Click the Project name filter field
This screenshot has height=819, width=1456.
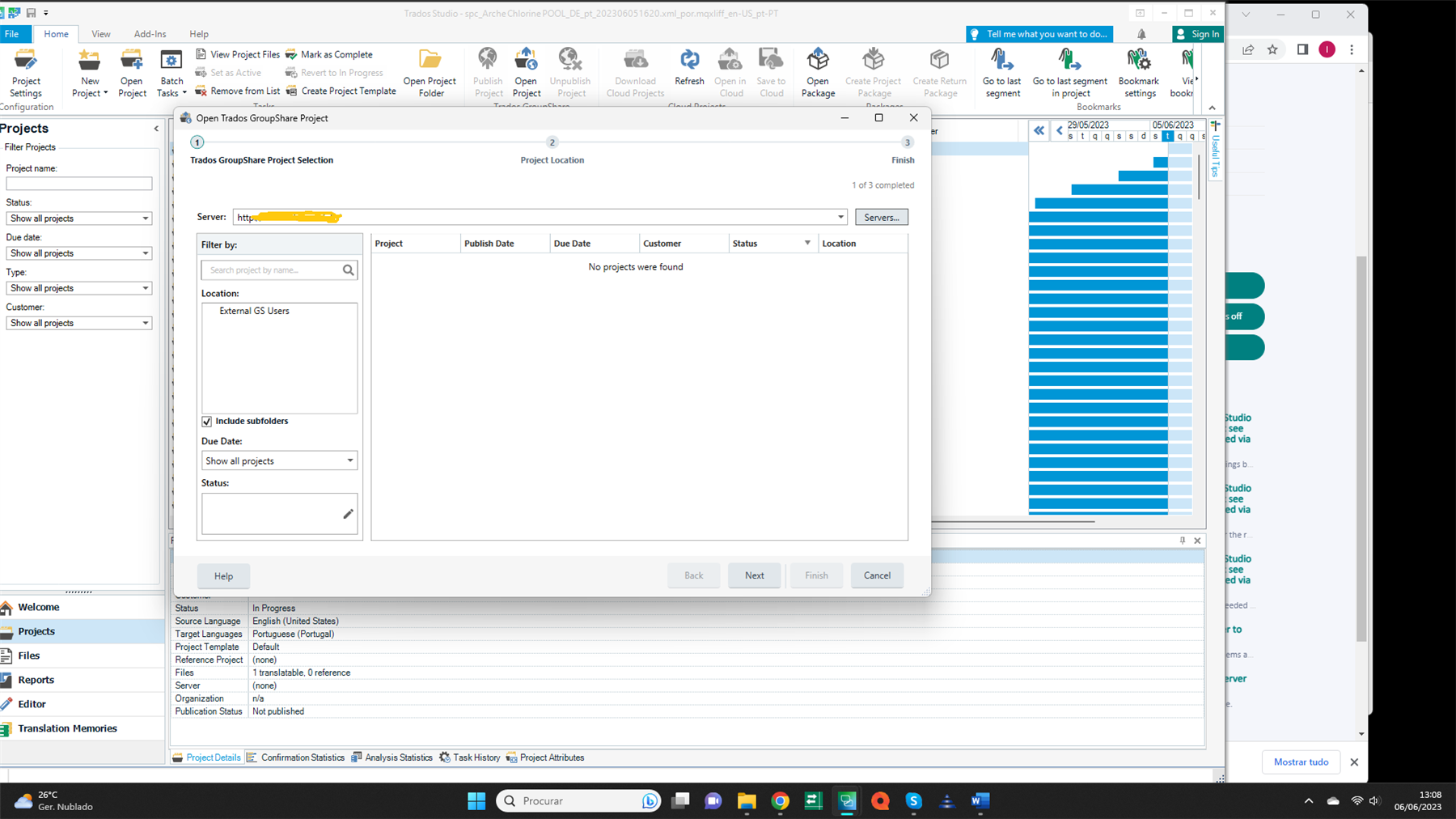pyautogui.click(x=79, y=184)
